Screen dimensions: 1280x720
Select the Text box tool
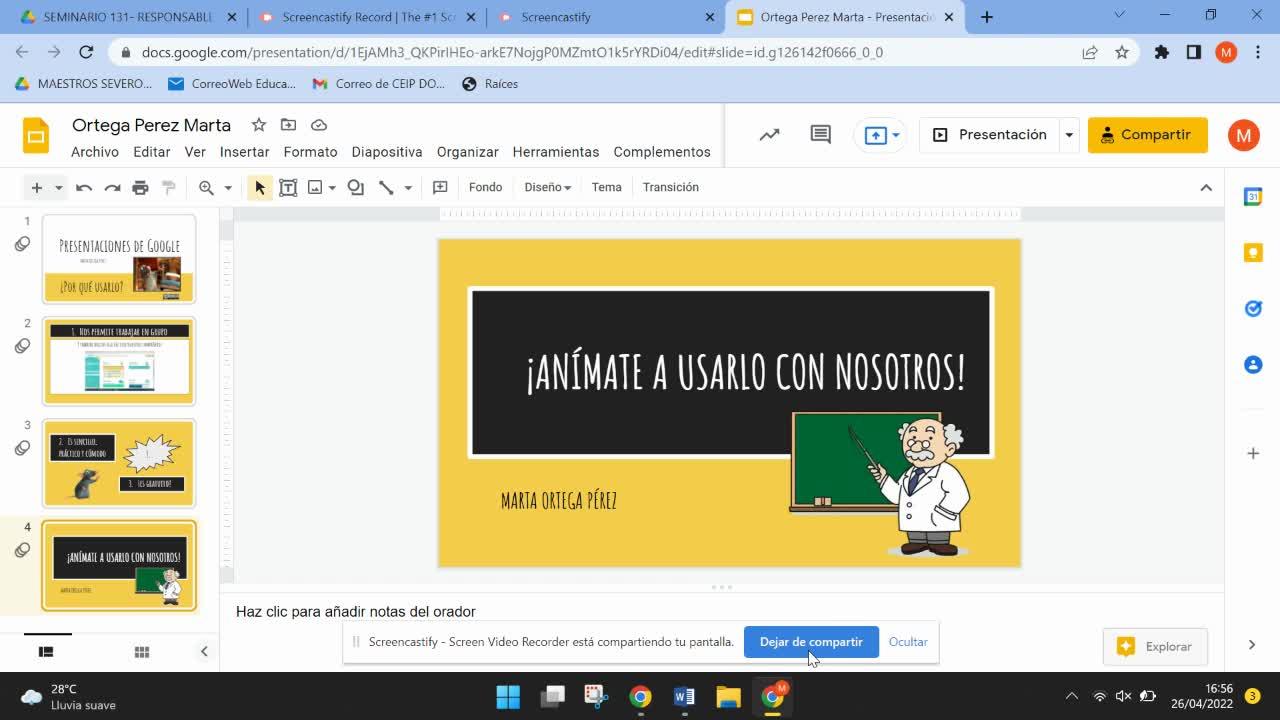point(288,188)
